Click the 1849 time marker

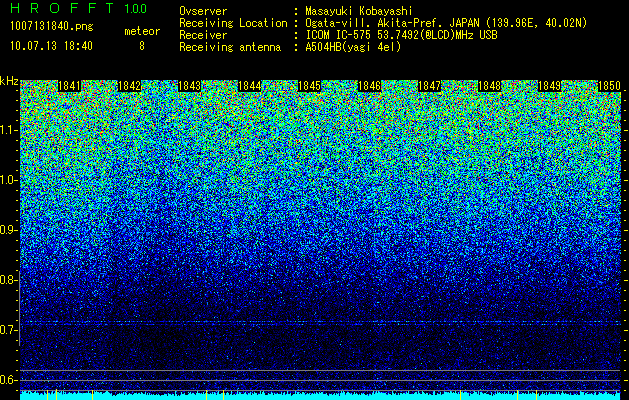(549, 86)
